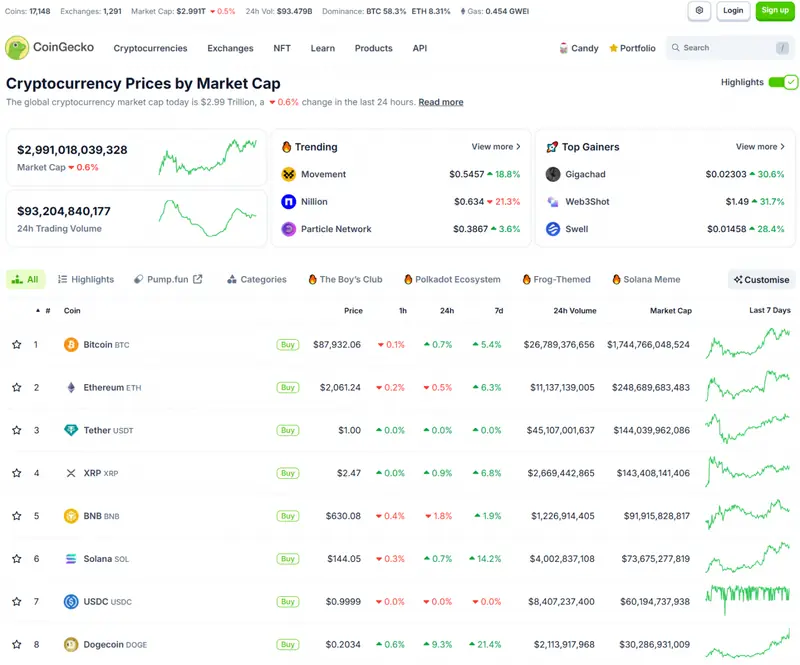This screenshot has height=665, width=800.
Task: Click the Nillion coin icon
Action: pyautogui.click(x=289, y=202)
